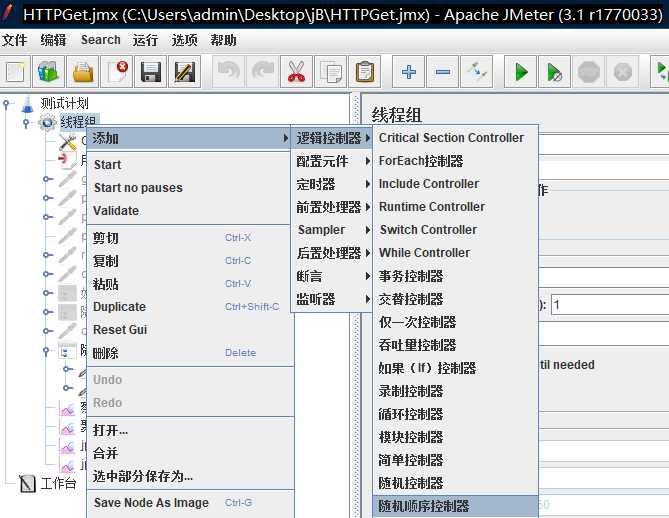Select ForEach控制器 item
The height and width of the screenshot is (518, 669).
point(455,161)
